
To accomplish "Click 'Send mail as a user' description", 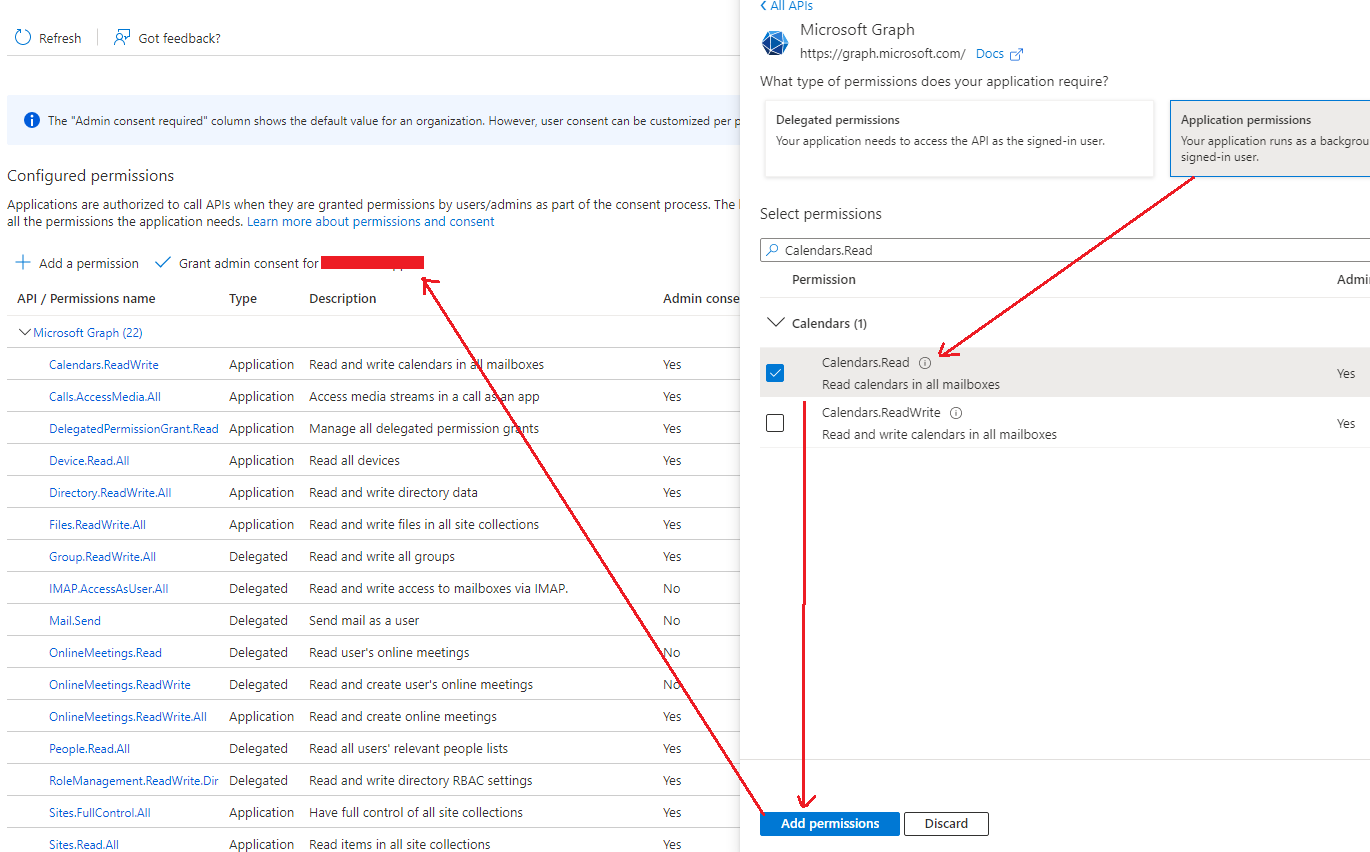I will tap(364, 621).
